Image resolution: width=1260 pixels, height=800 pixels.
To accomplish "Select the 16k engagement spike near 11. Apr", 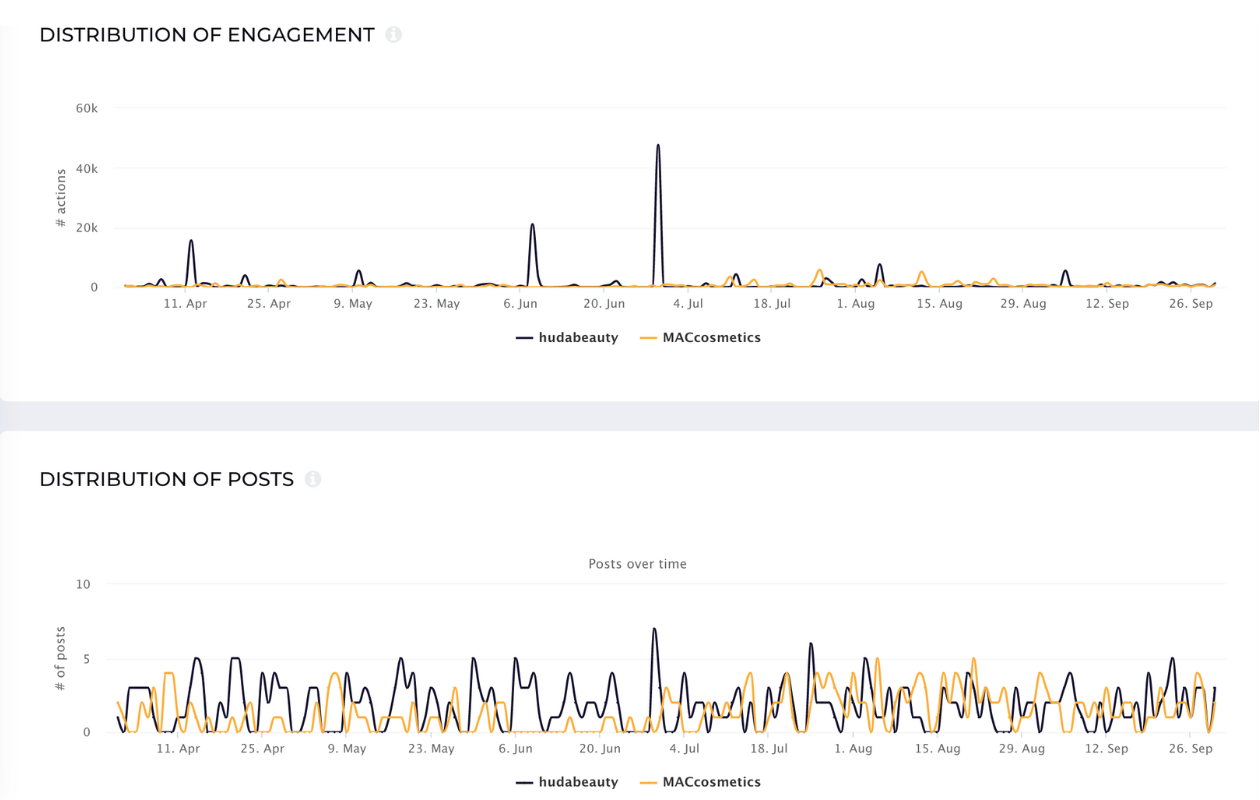I will coord(191,241).
